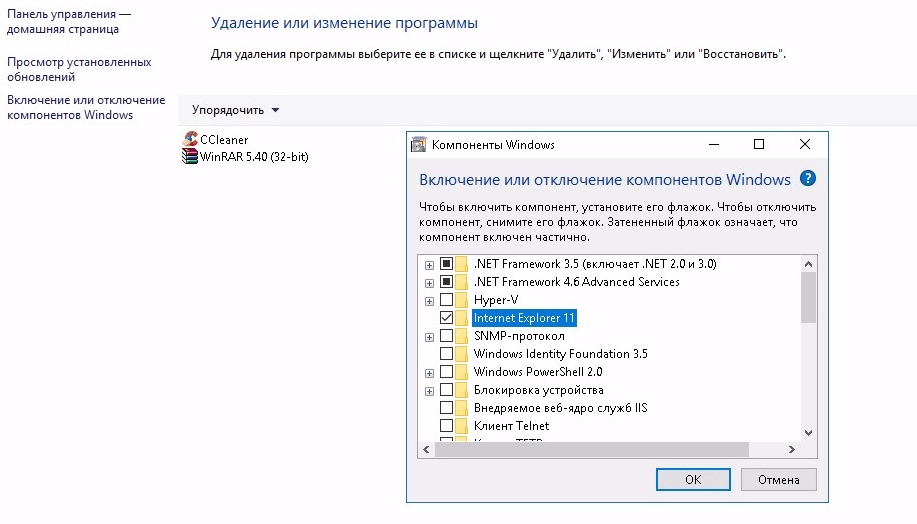
Task: Click the Отмена button
Action: pos(778,480)
